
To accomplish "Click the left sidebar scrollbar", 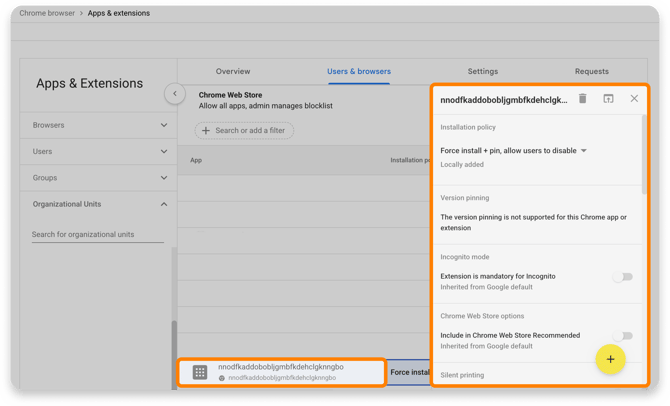I will point(174,355).
